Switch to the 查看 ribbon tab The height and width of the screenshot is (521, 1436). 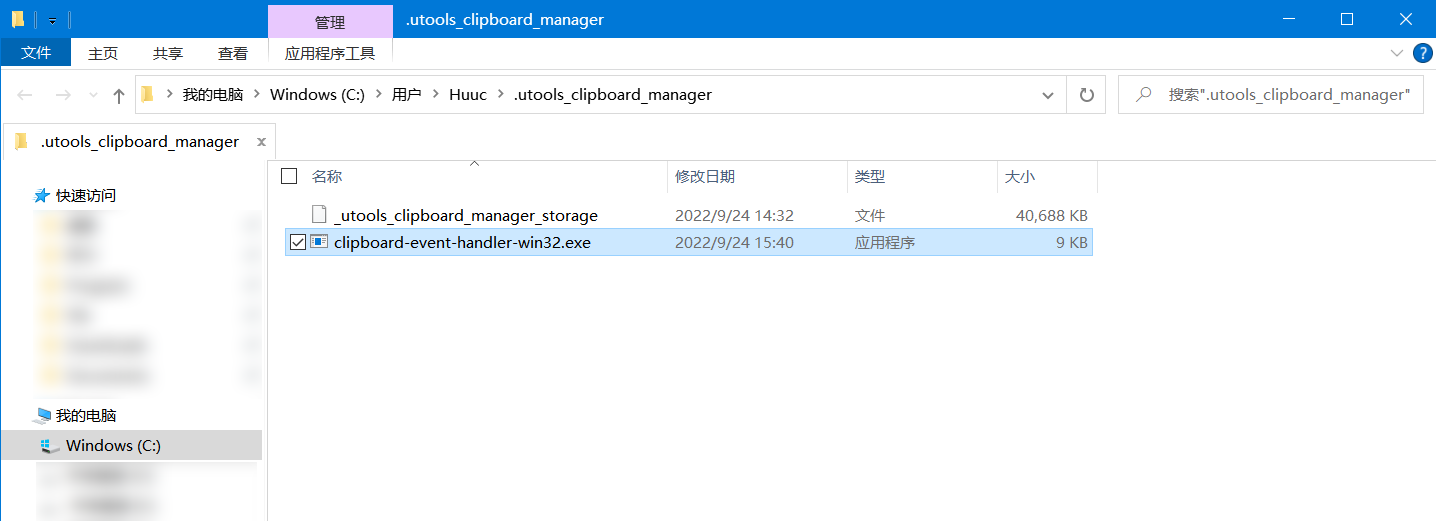[x=233, y=53]
